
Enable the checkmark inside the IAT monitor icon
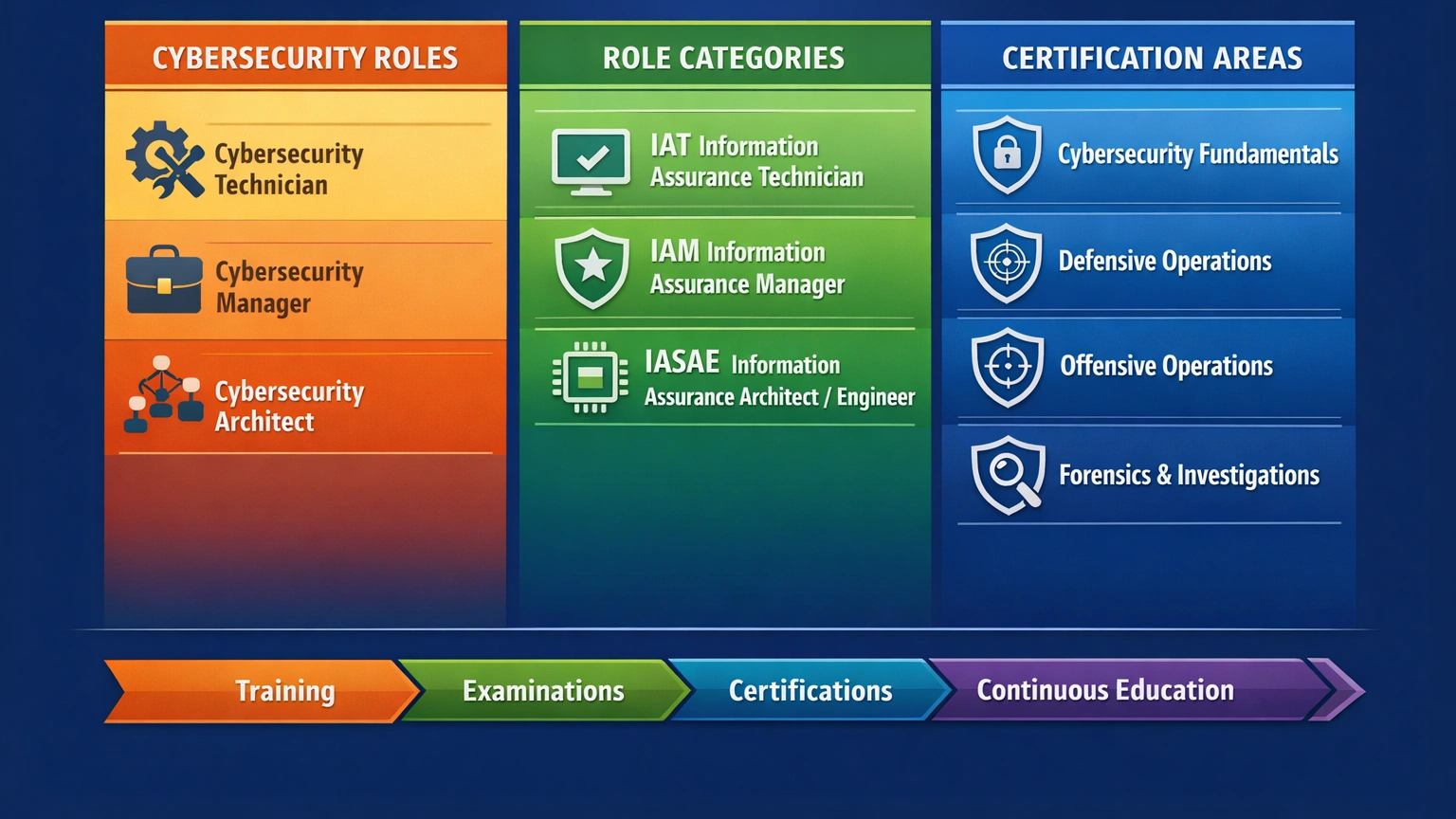(592, 156)
